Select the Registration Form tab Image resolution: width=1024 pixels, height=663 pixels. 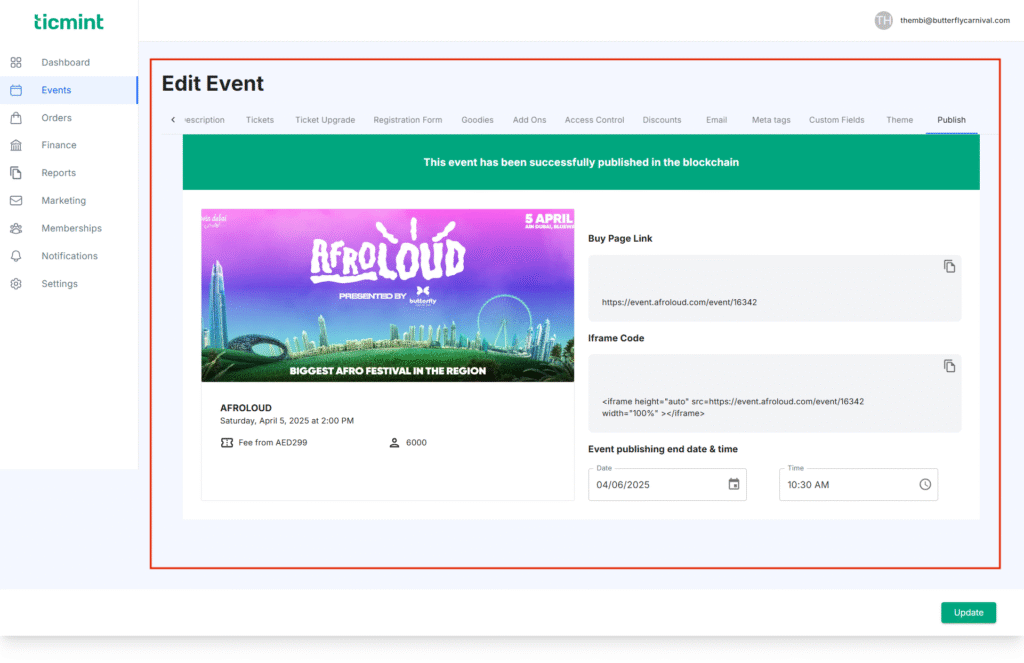(408, 120)
